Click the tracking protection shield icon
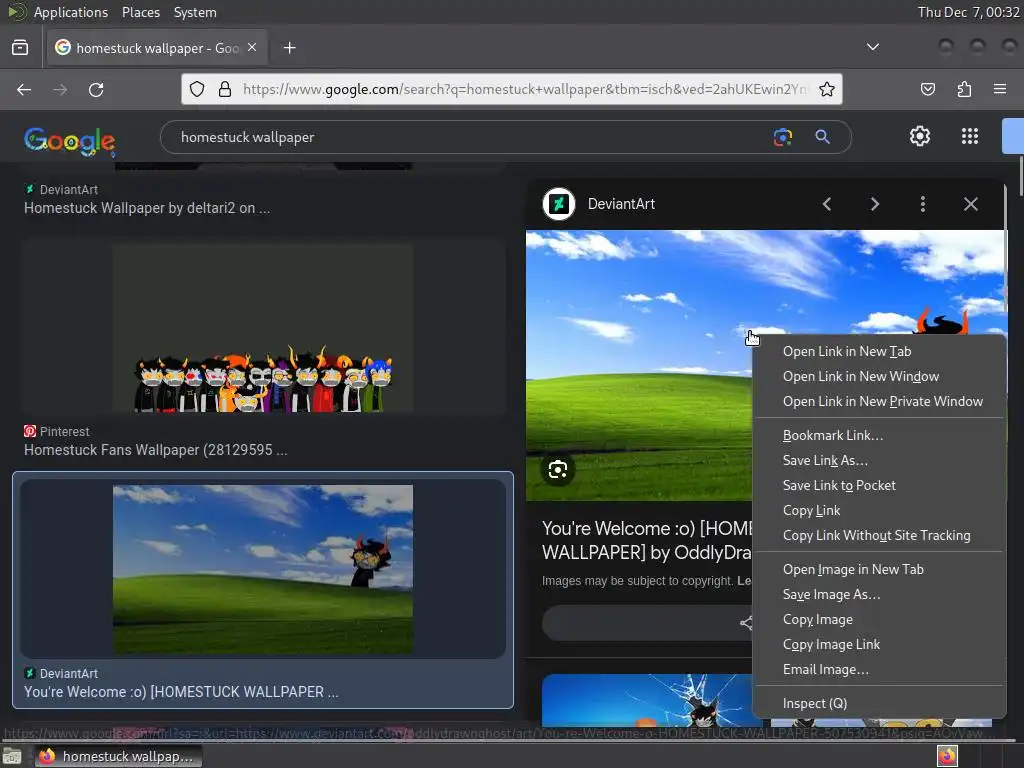The image size is (1024, 768). [197, 89]
